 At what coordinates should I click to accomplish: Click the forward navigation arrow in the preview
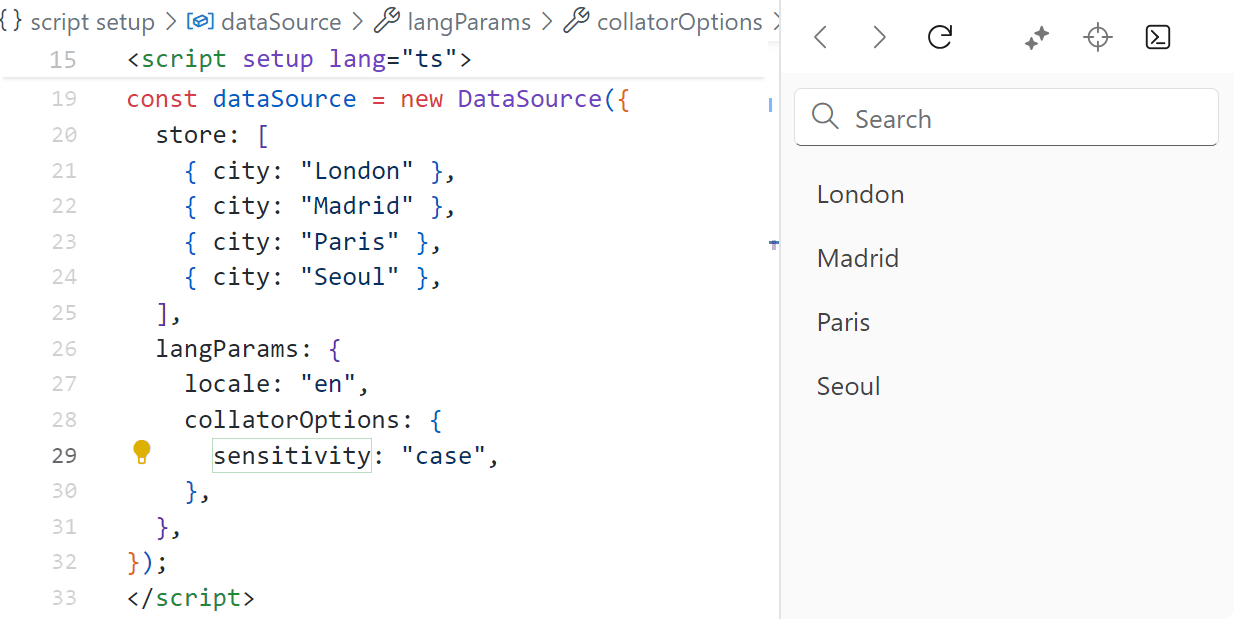click(879, 37)
